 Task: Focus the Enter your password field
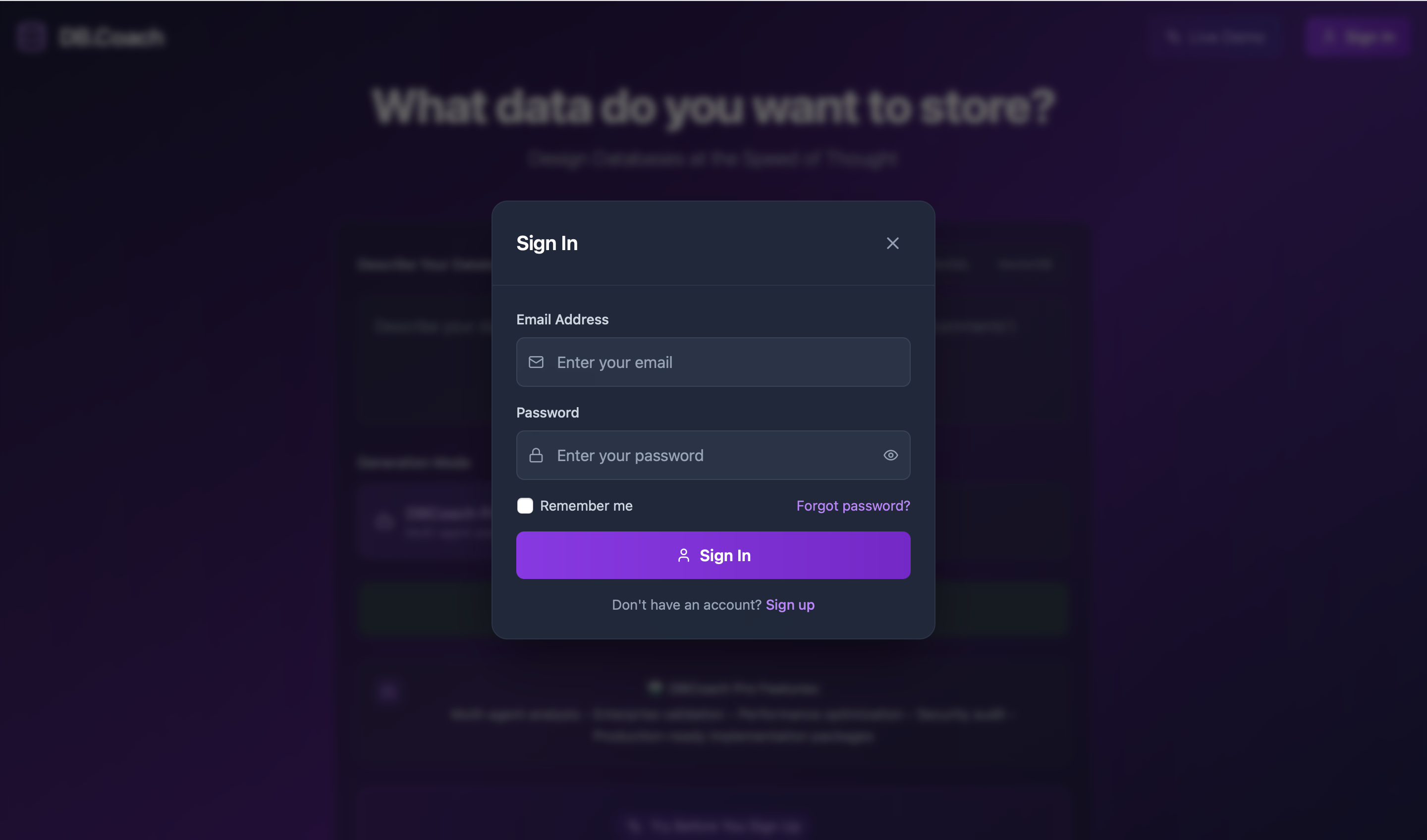[x=713, y=456]
